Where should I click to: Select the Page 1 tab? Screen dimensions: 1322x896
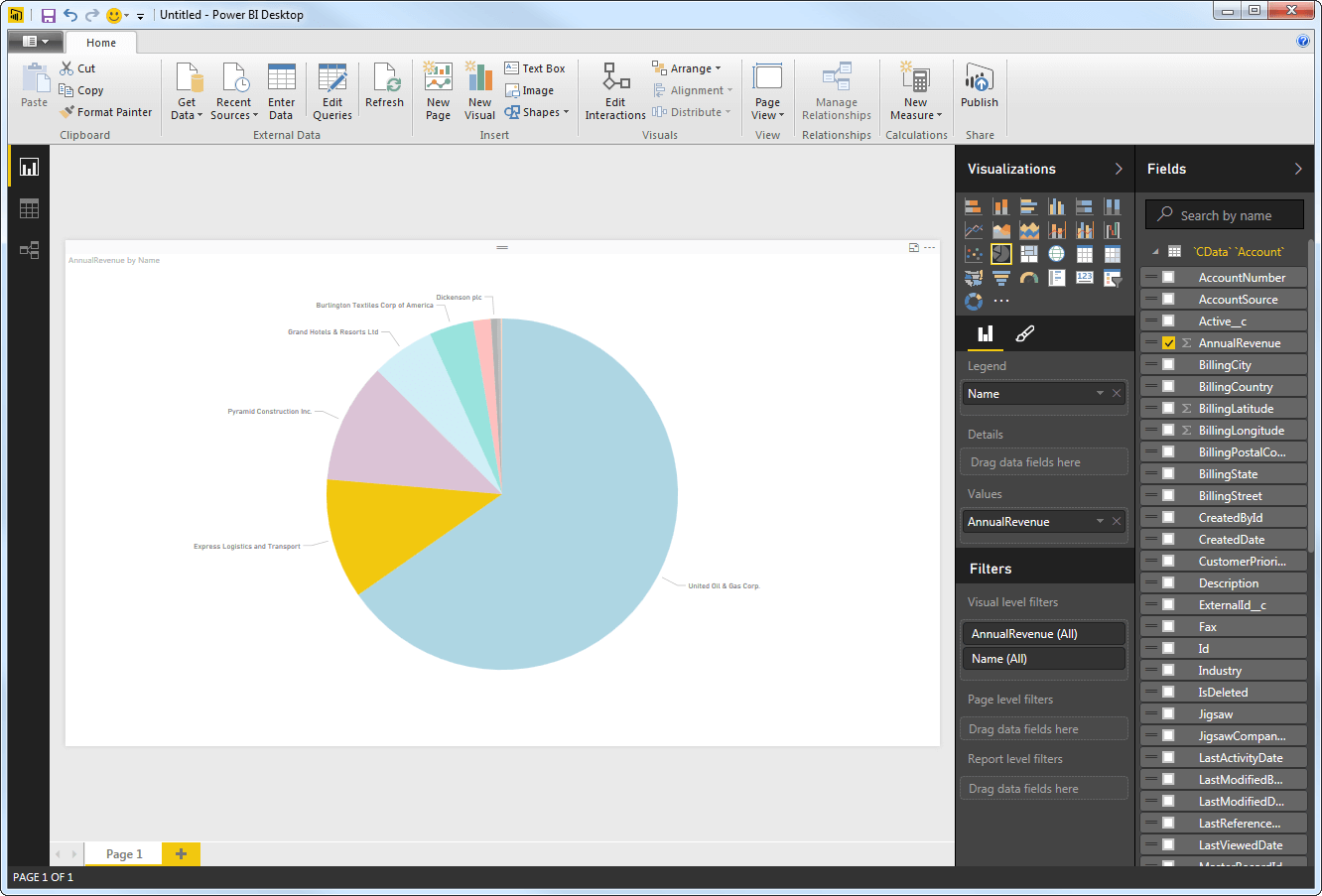tap(124, 854)
